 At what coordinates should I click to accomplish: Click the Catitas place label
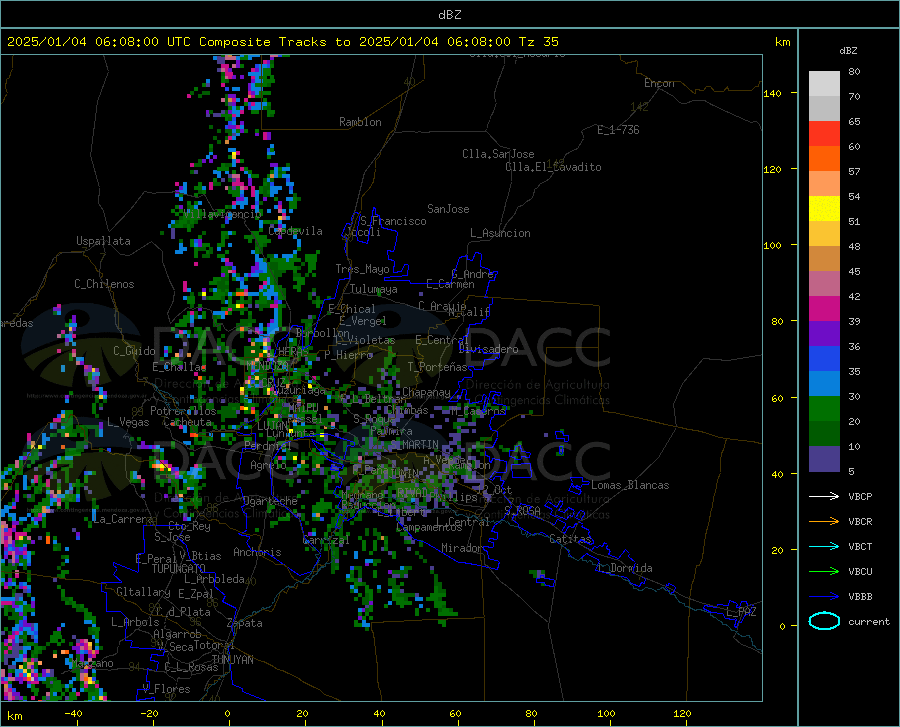571,539
